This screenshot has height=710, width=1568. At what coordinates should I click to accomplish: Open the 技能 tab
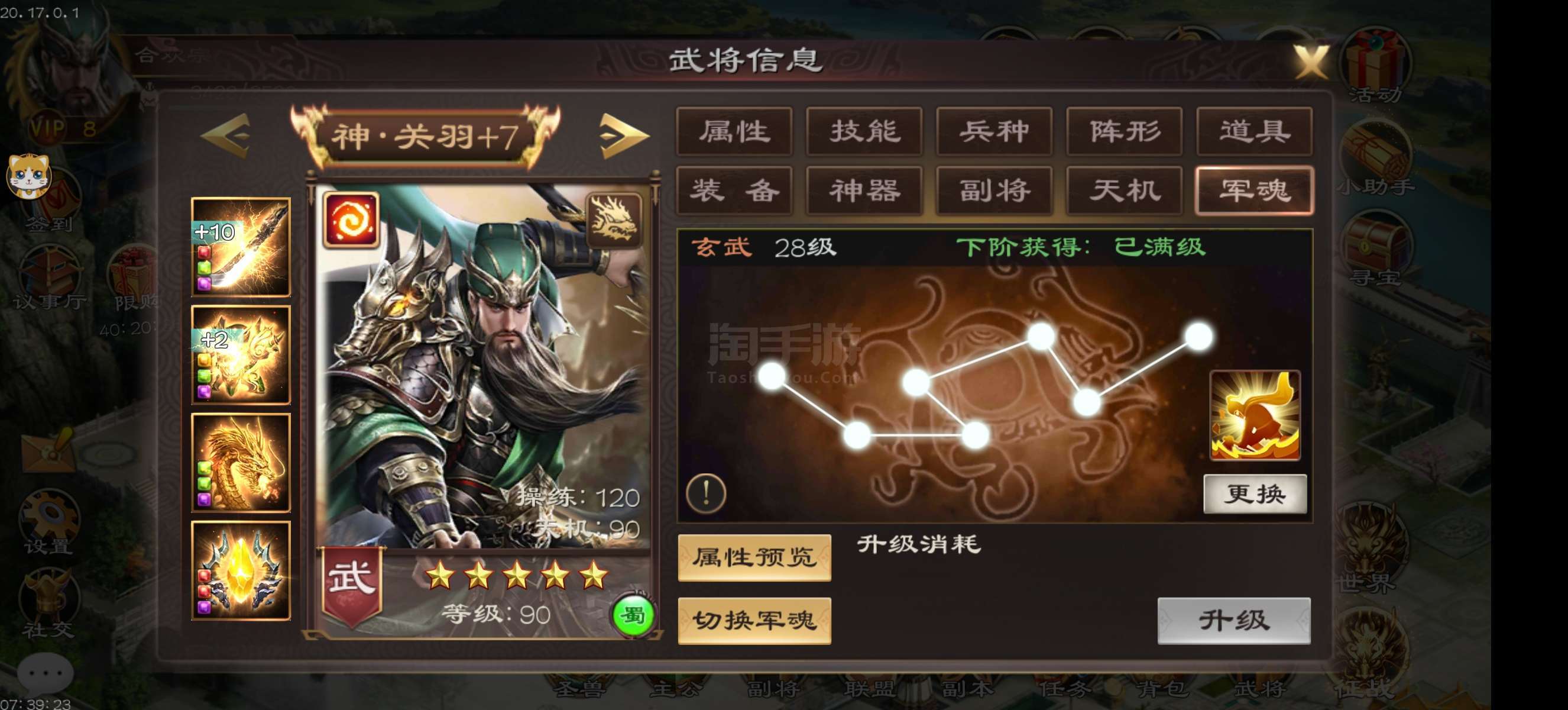[x=864, y=131]
